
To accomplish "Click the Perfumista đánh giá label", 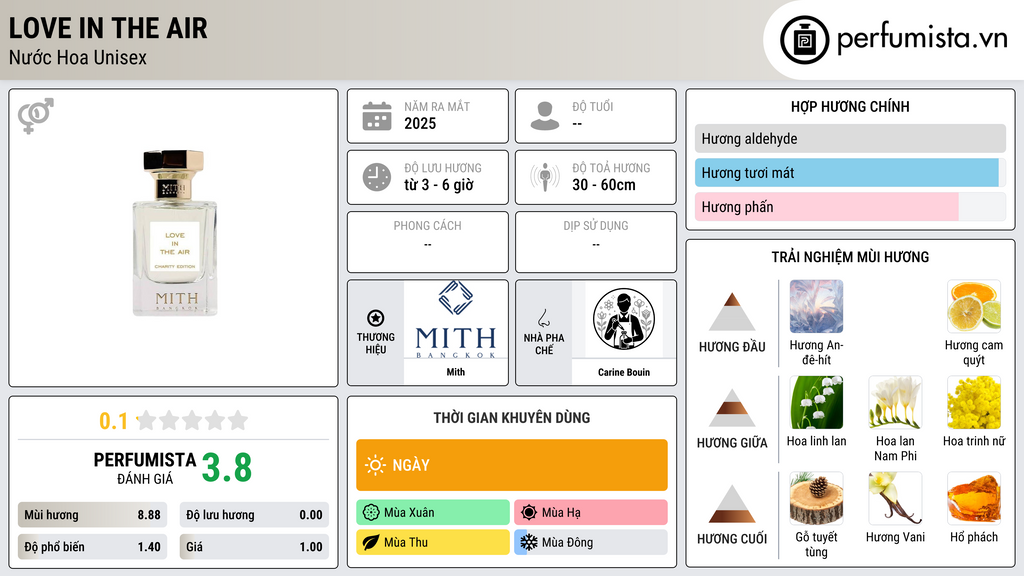I will (x=144, y=468).
